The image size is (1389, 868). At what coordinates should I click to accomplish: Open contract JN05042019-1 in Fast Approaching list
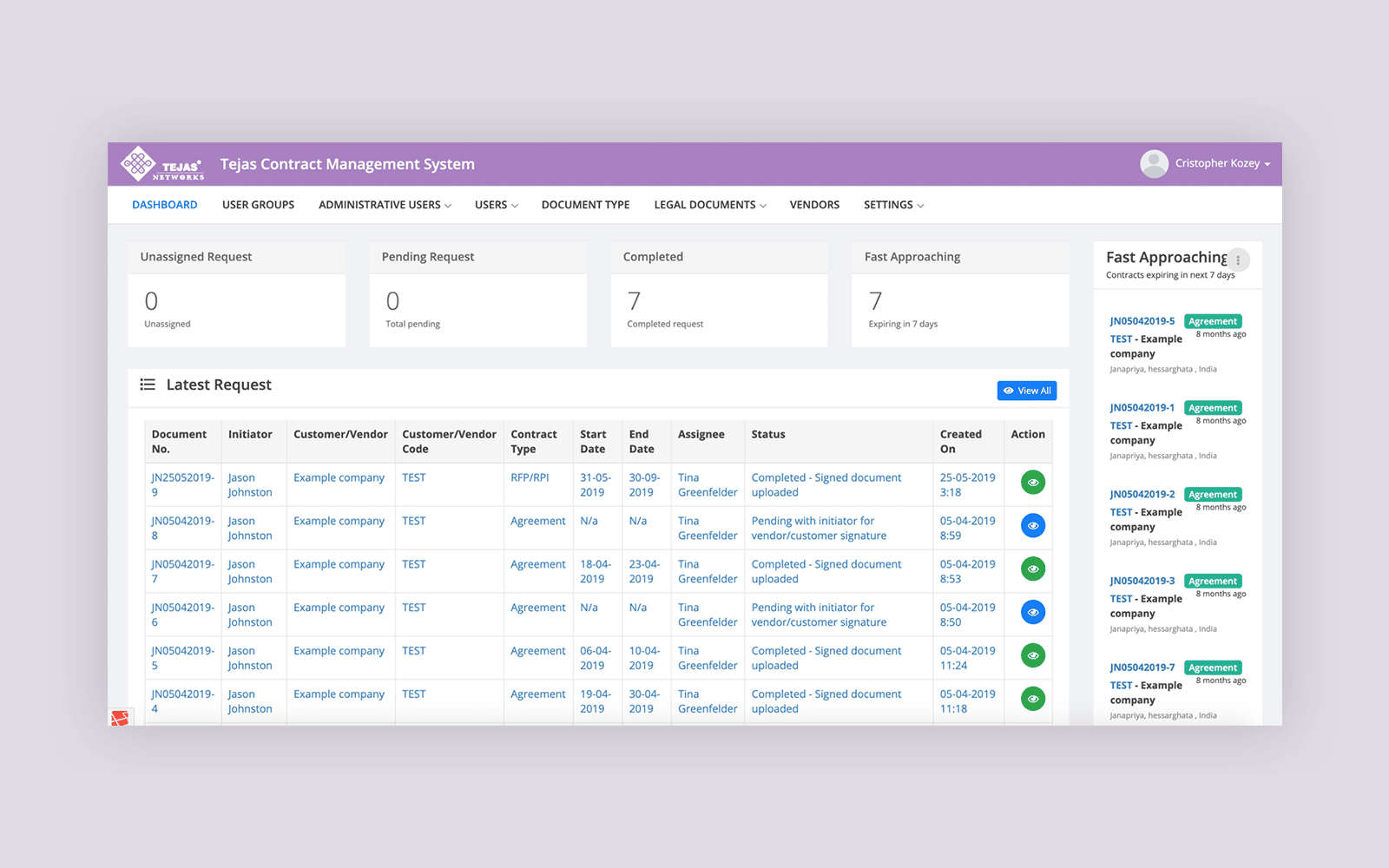point(1142,407)
